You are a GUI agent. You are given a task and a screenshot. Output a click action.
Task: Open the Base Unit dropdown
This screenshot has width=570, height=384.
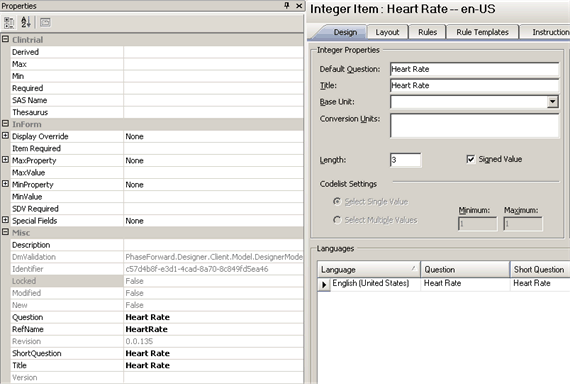tap(553, 102)
